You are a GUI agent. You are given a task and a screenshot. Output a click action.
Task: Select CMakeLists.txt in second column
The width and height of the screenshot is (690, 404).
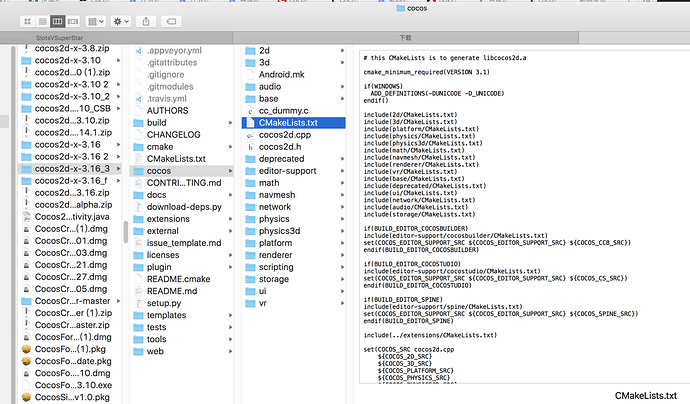pos(182,159)
